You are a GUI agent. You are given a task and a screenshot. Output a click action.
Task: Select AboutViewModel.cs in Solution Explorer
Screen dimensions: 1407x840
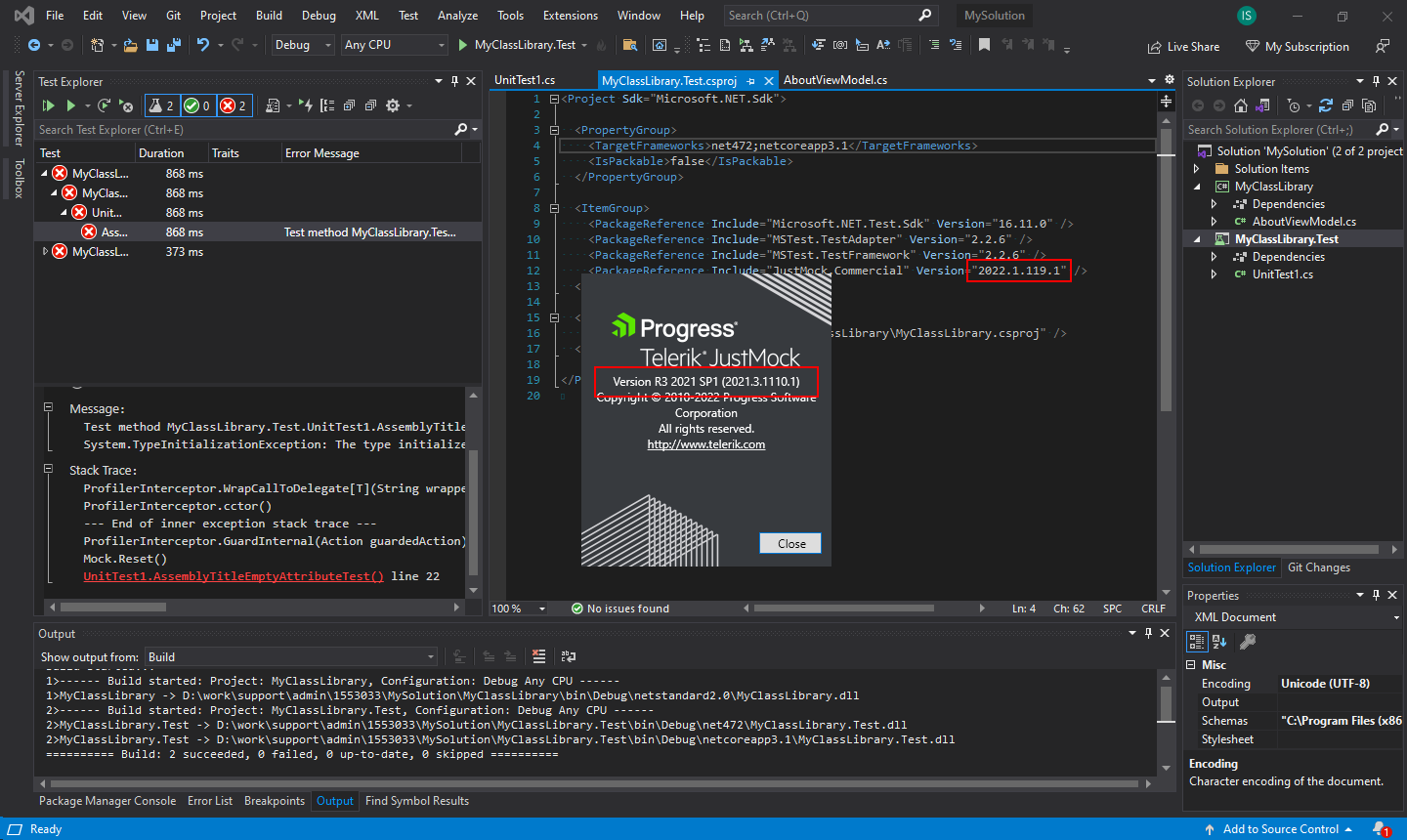tap(1304, 222)
